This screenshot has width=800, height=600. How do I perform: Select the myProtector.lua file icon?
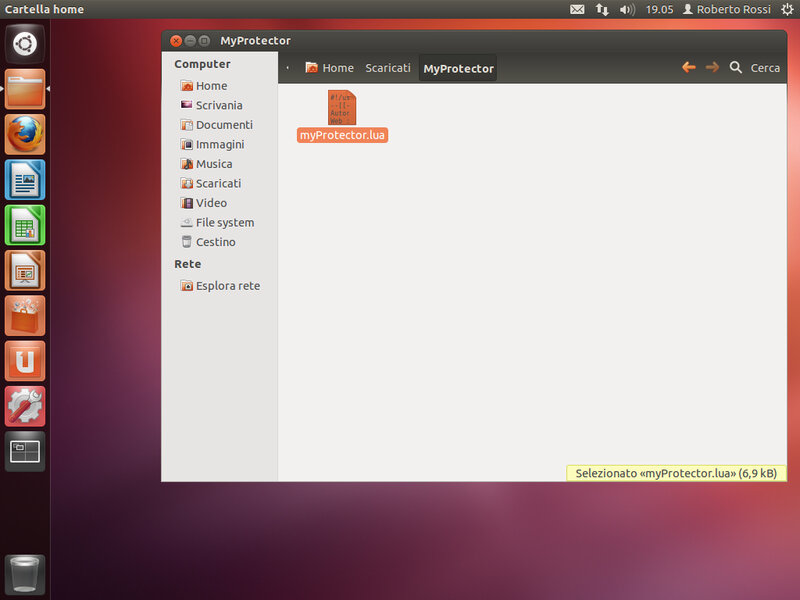point(341,108)
